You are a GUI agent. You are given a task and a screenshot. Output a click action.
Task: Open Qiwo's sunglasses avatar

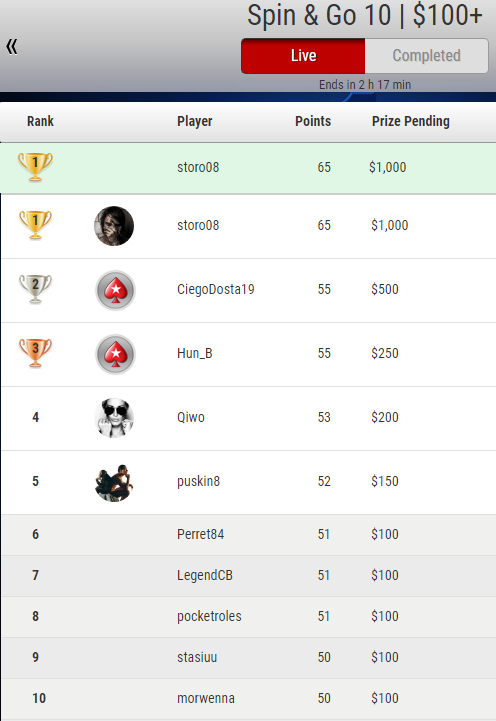tap(114, 418)
